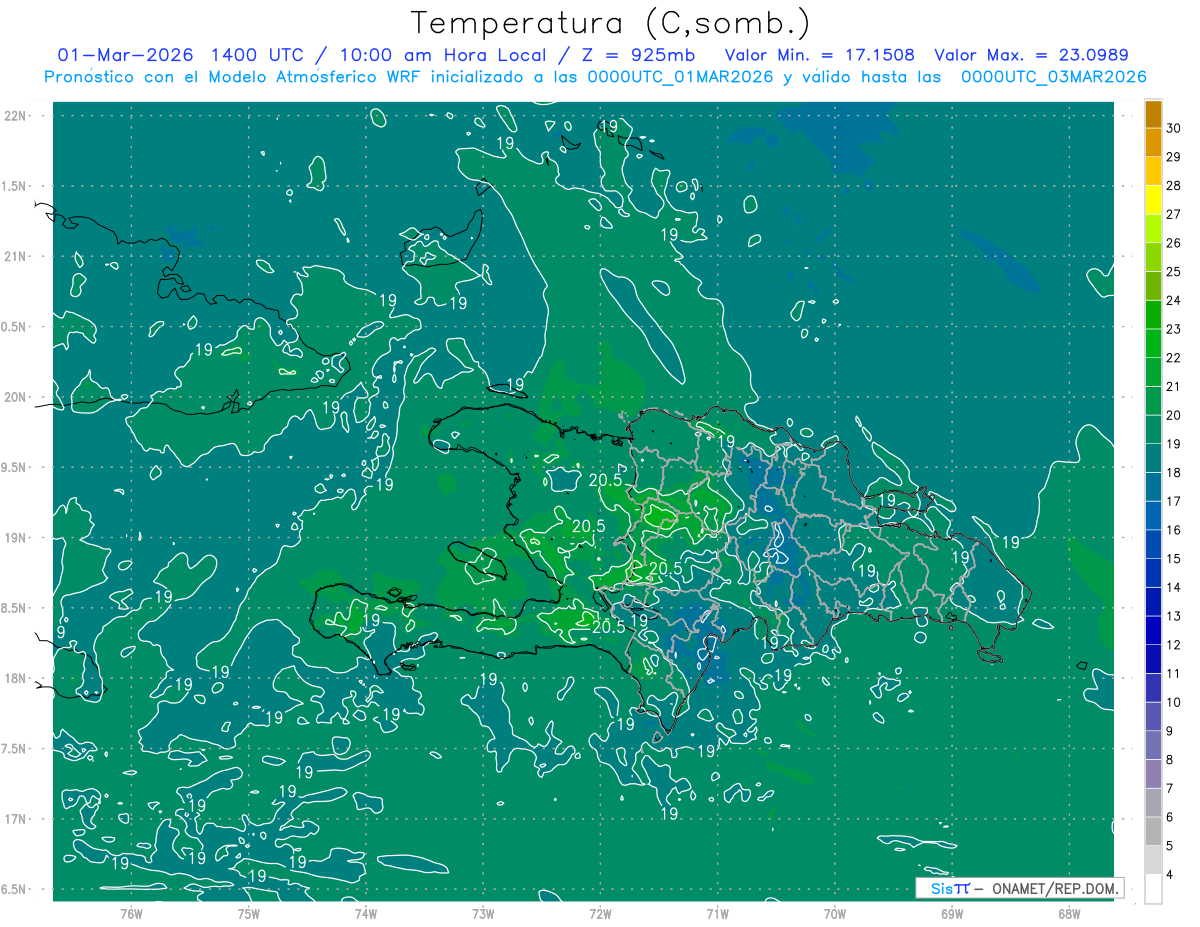Click the 19N latitude axis label
Screen dimensions: 1200x927
14,538
